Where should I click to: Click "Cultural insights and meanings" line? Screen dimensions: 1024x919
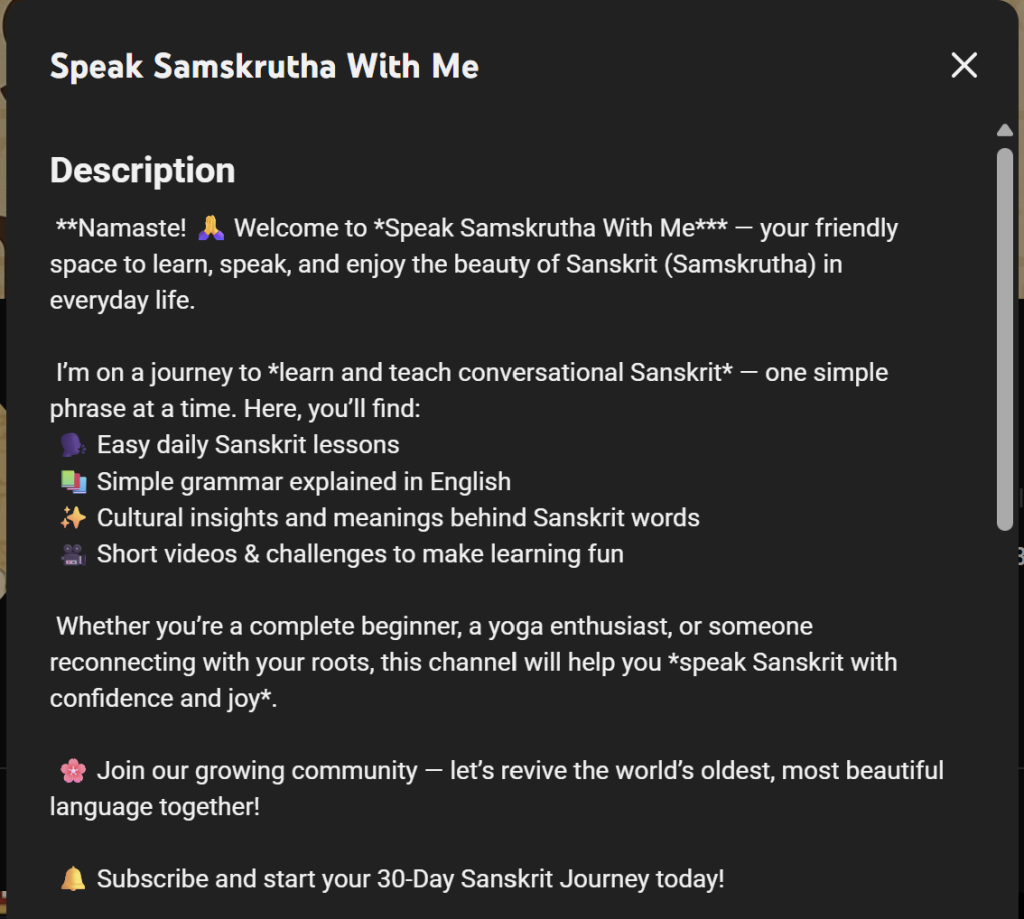point(398,518)
